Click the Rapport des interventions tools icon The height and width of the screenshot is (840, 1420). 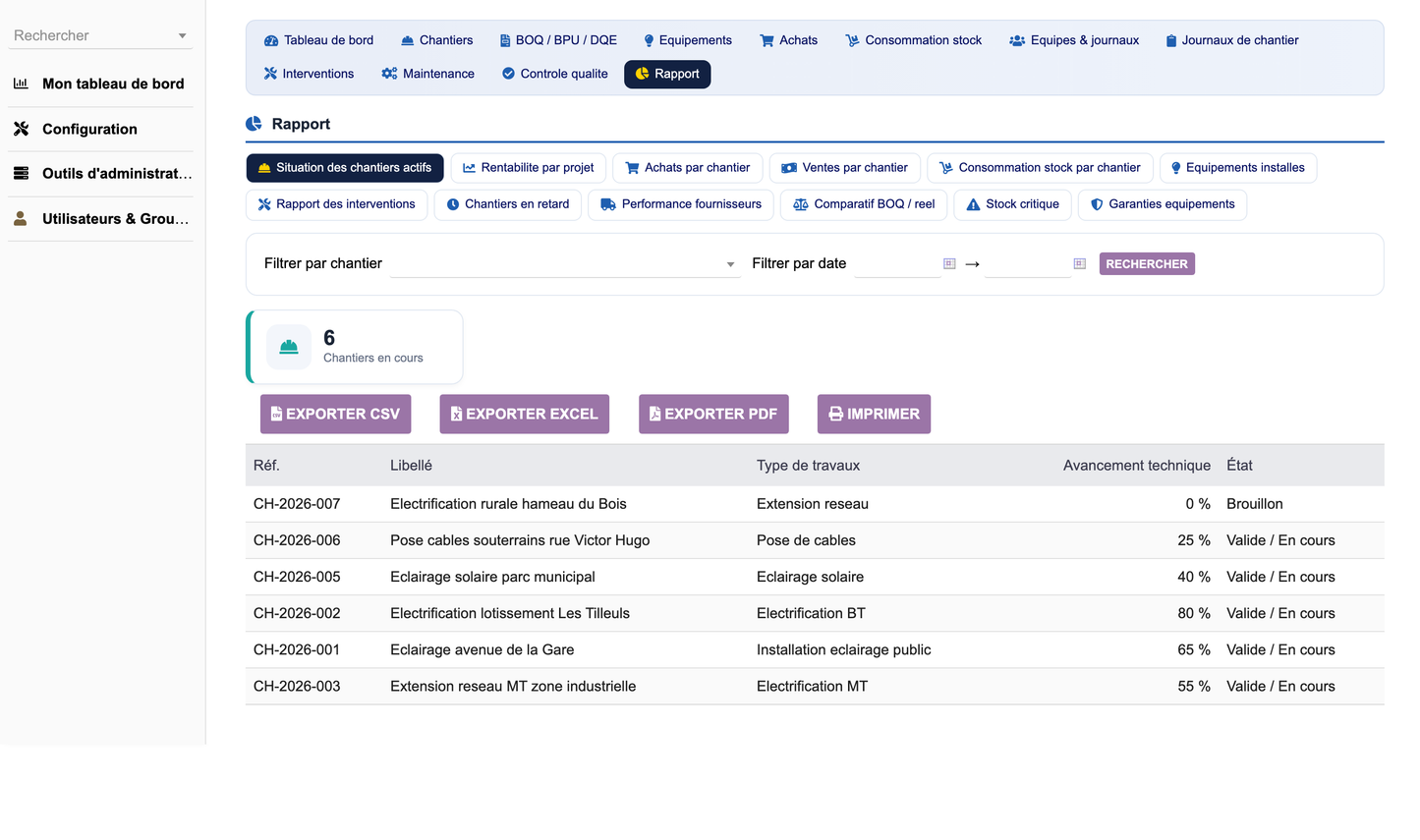coord(264,204)
